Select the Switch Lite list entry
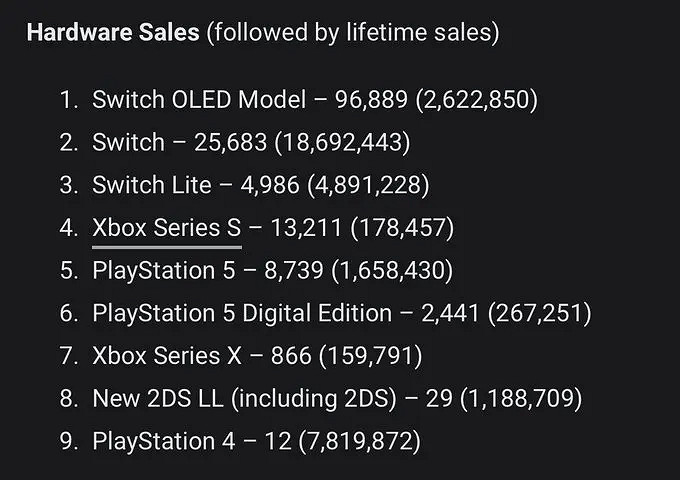680x480 pixels. (152, 185)
